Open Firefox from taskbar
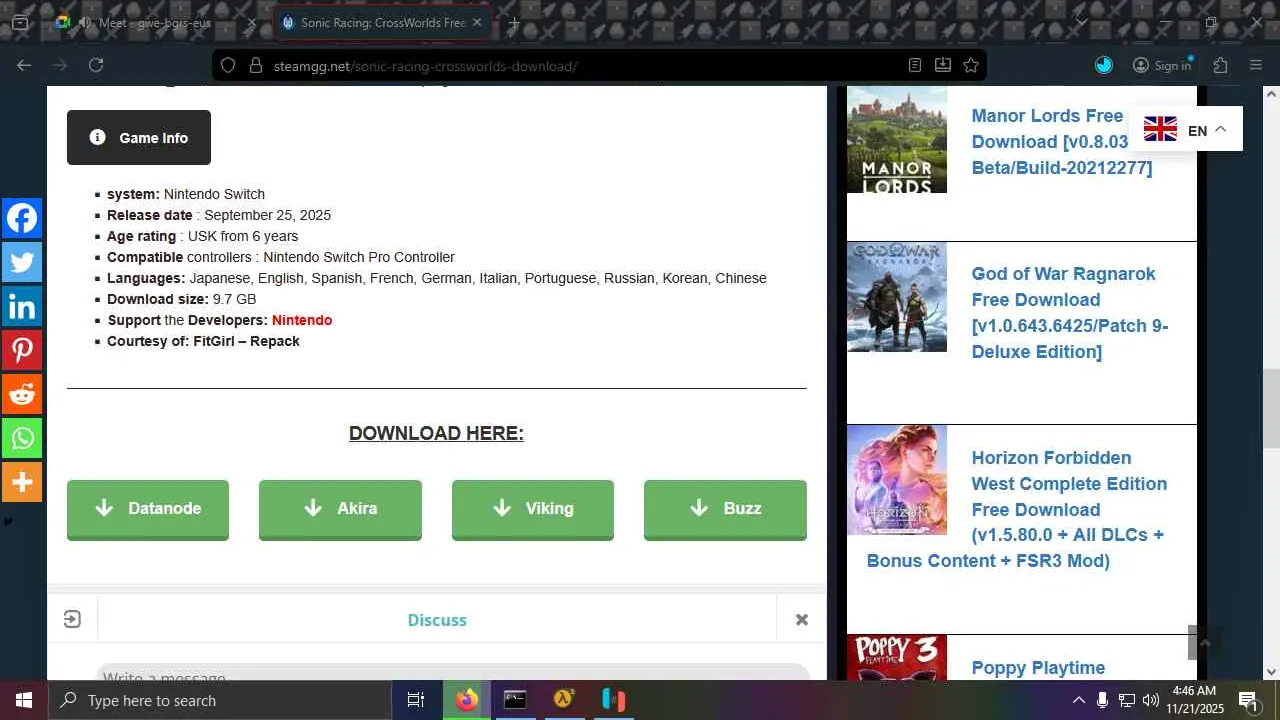The height and width of the screenshot is (720, 1280). point(466,700)
